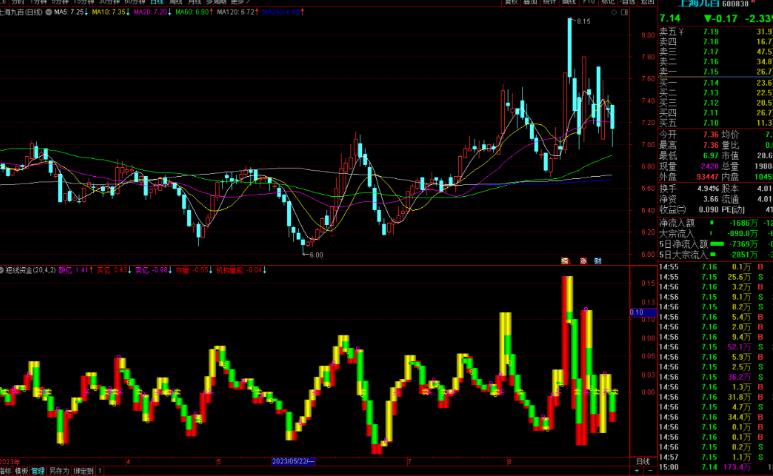Viewport: 773px width, 476px height.
Task: Click the 卖一 ask row
Action: click(716, 72)
